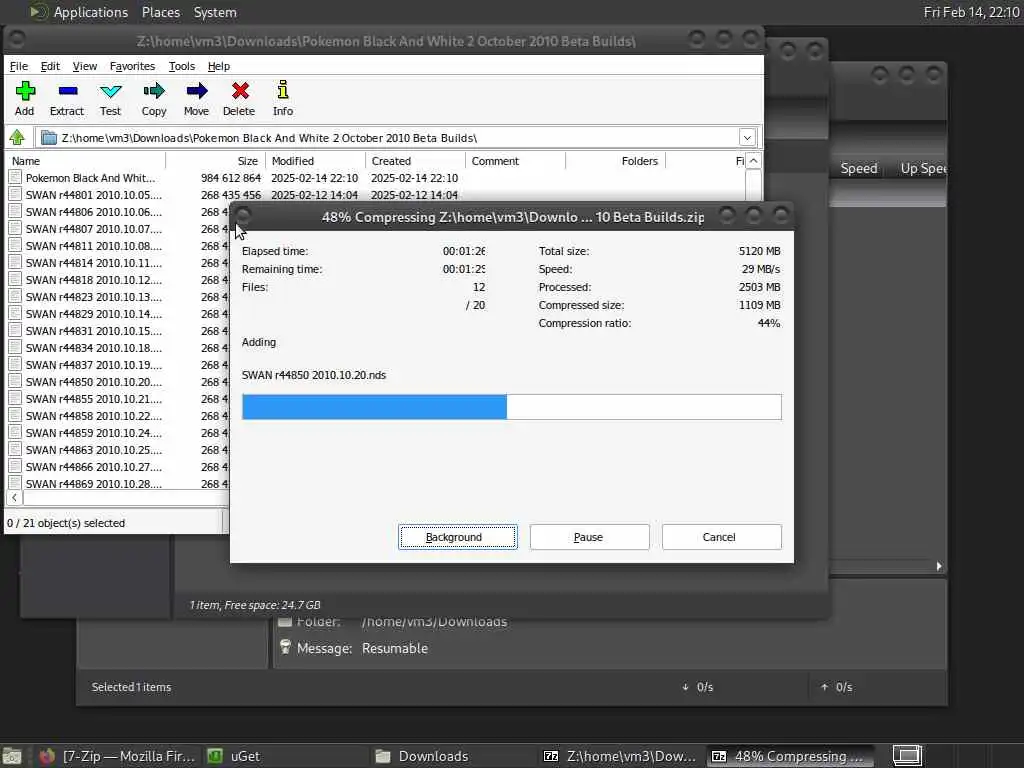Click file icon of Pokemon Black And Whit... row
Image resolution: width=1024 pixels, height=768 pixels.
click(15, 178)
